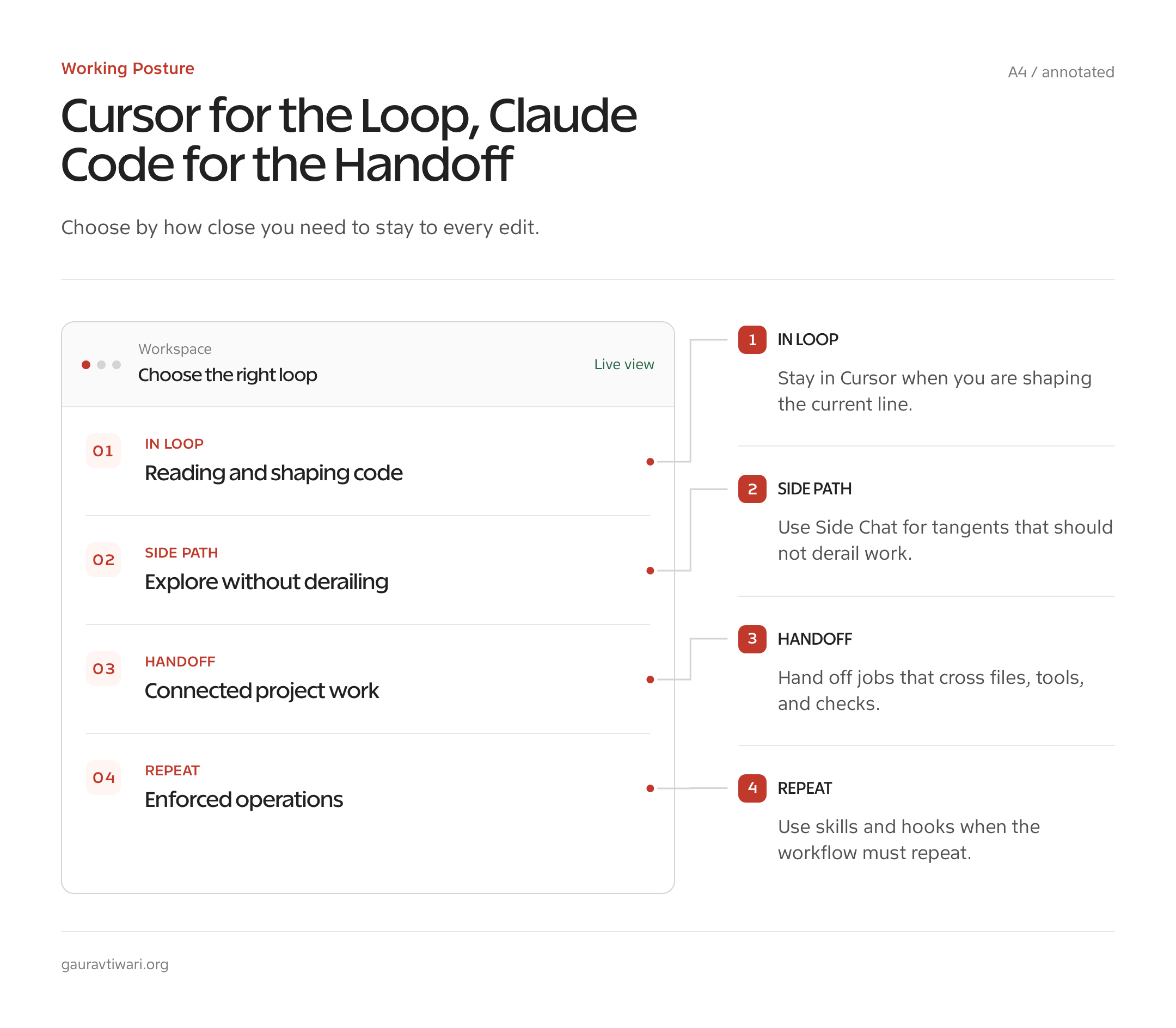1176x1028 pixels.
Task: Click the 03 number badge
Action: click(x=103, y=669)
